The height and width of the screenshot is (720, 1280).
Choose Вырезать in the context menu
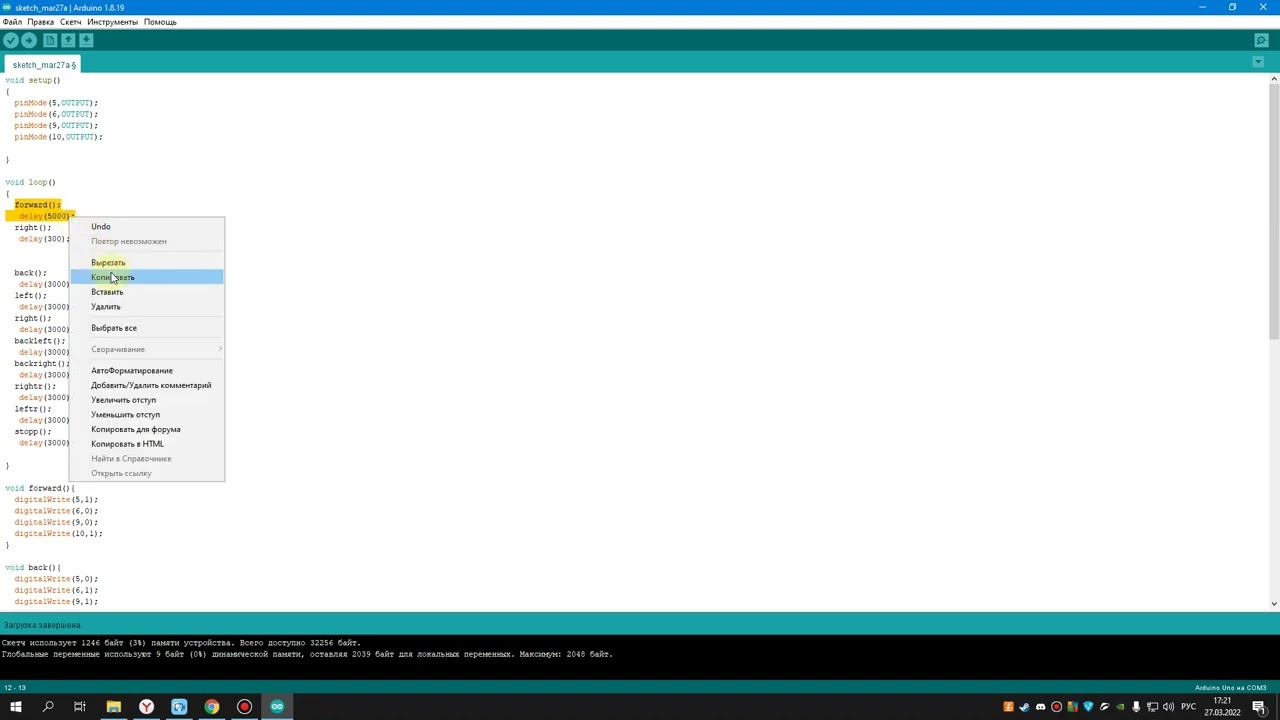point(147,263)
